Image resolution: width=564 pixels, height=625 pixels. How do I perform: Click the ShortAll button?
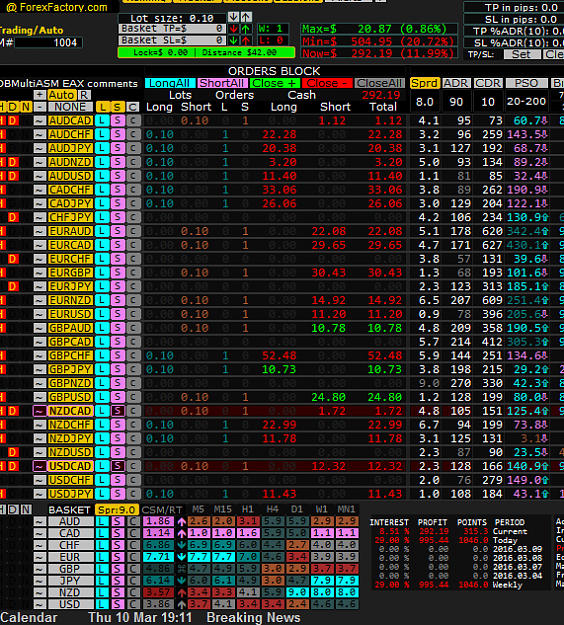click(x=222, y=83)
